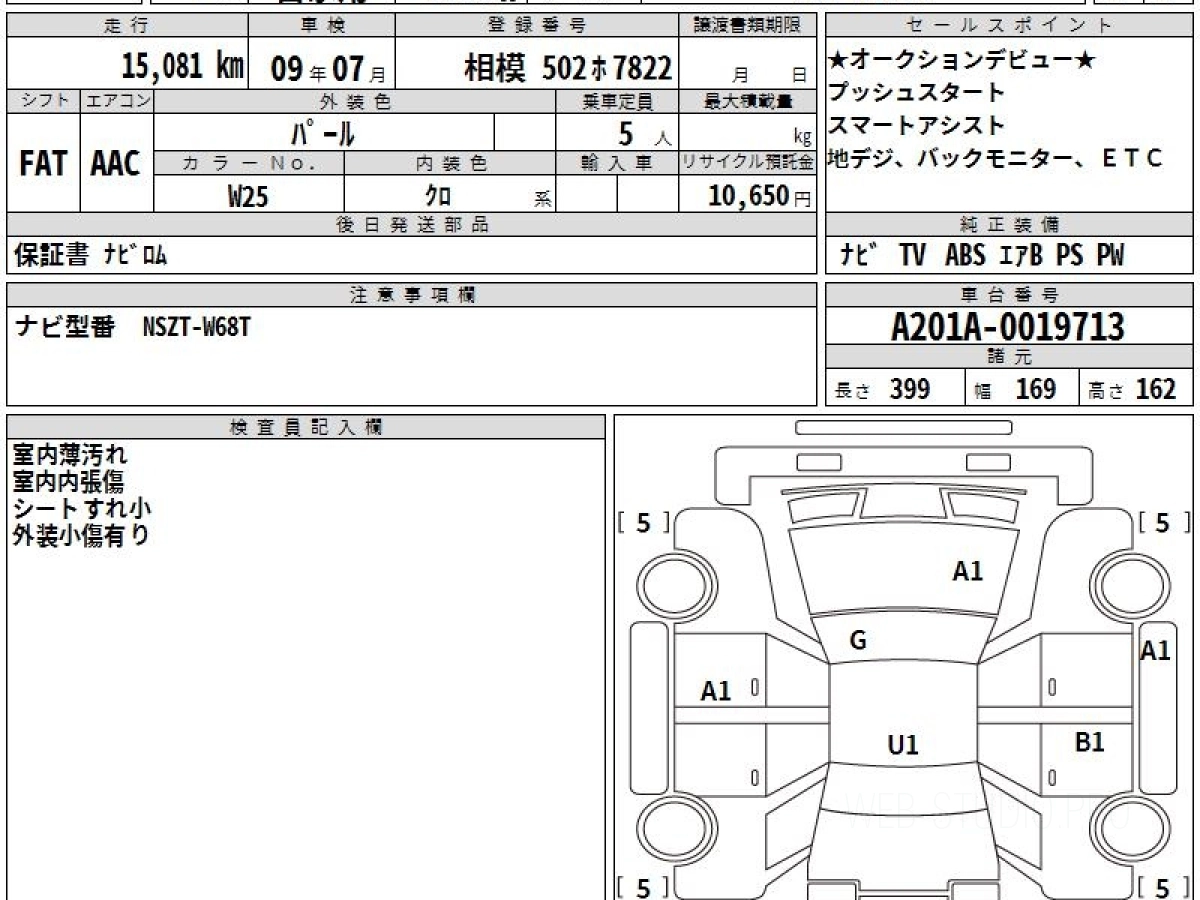Click the G mark on the hood area
The width and height of the screenshot is (1200, 900).
point(858,640)
